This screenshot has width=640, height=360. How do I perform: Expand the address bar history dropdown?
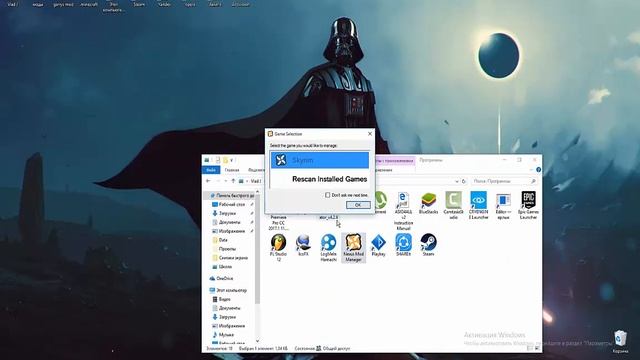point(457,181)
